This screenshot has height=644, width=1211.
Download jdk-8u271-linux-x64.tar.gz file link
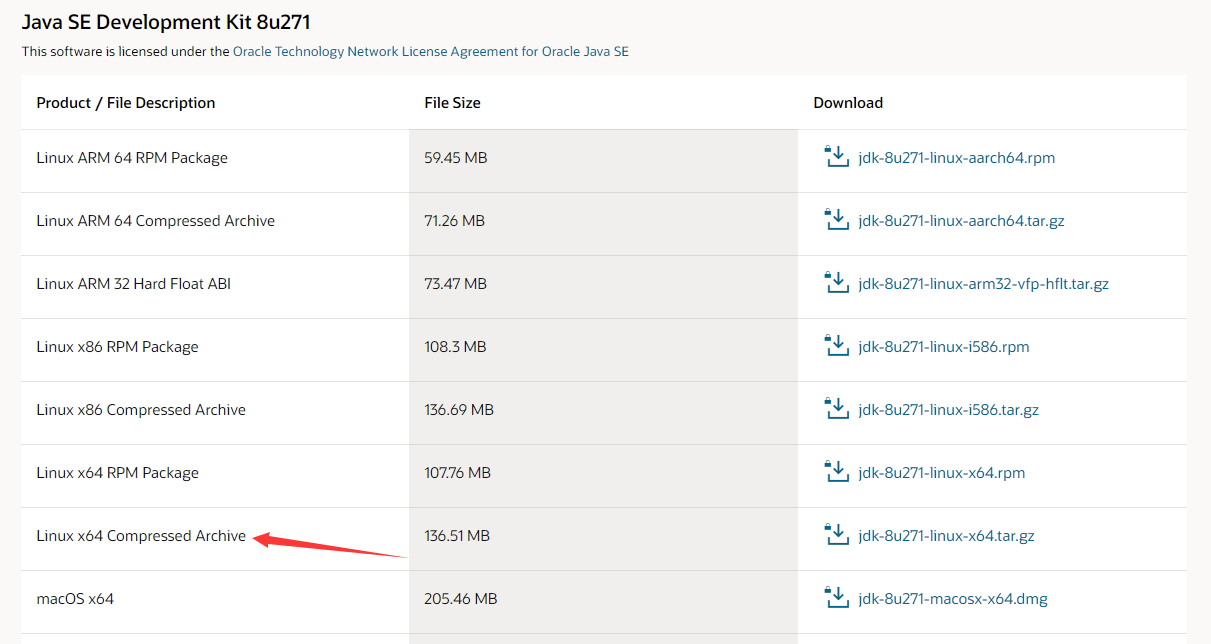tap(946, 536)
